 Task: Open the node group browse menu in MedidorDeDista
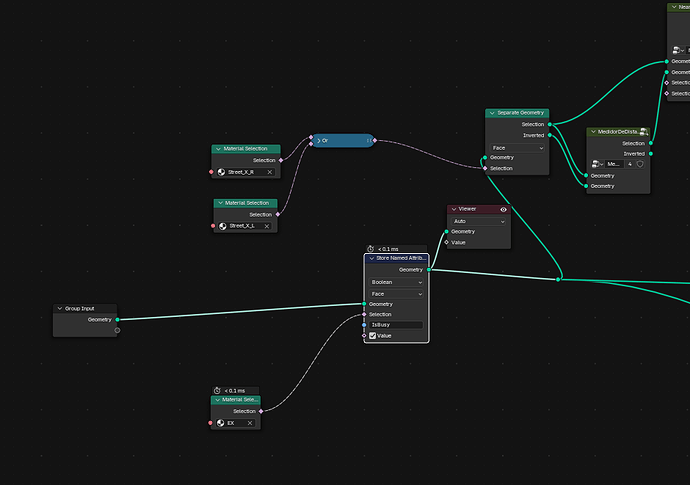(x=597, y=164)
